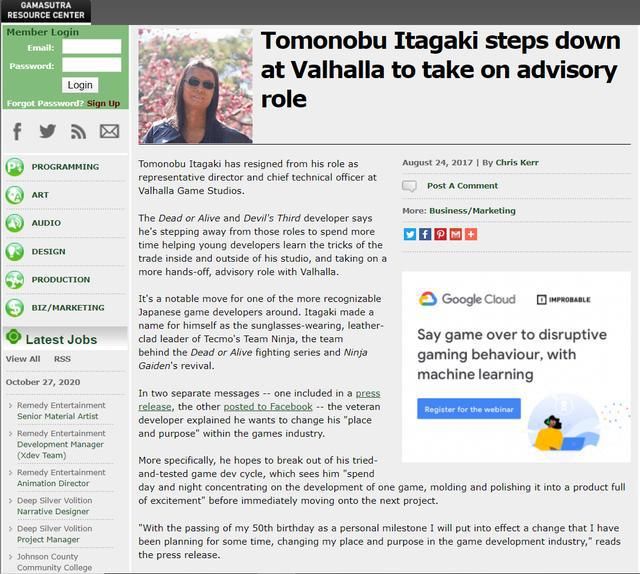Click the Latest Jobs green icon
Viewport: 640px width, 574px height.
click(13, 337)
